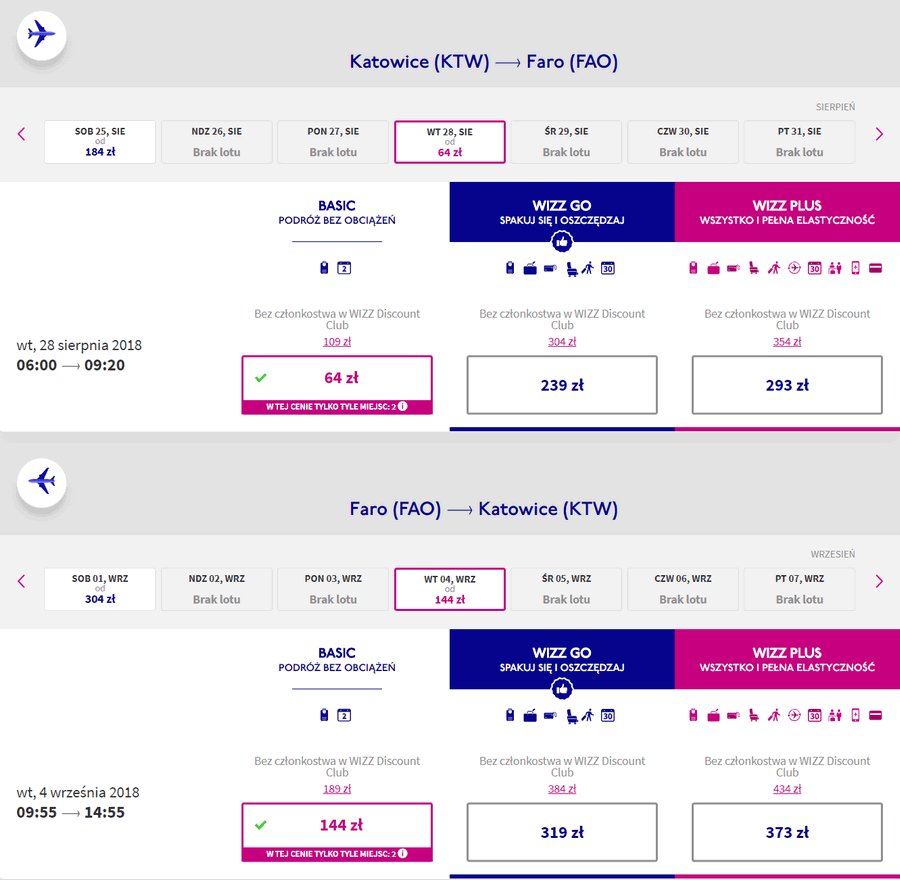Click outbound BASIC calendar '2' check-in icon

pos(344,268)
